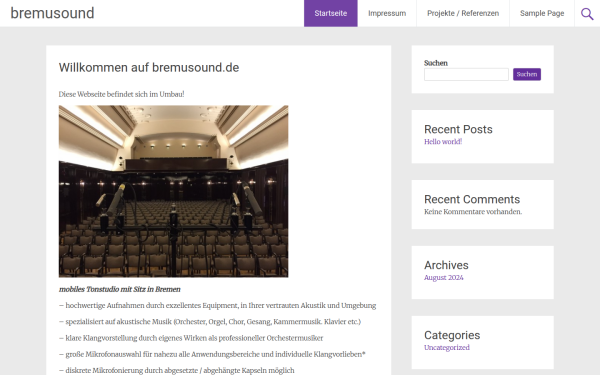Screen dimensions: 600x375
Task: Click the Recent Comments widget heading
Action: click(472, 199)
